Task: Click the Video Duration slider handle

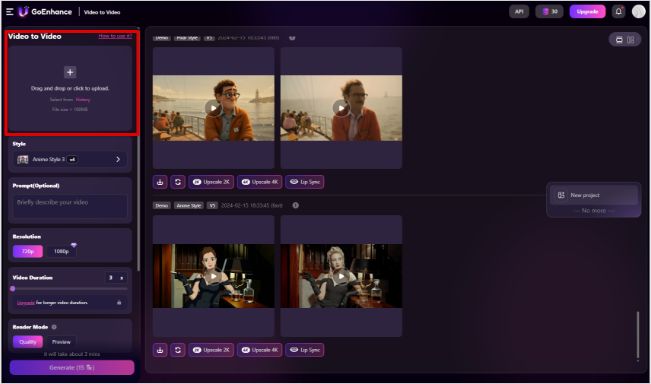Action: pos(13,289)
